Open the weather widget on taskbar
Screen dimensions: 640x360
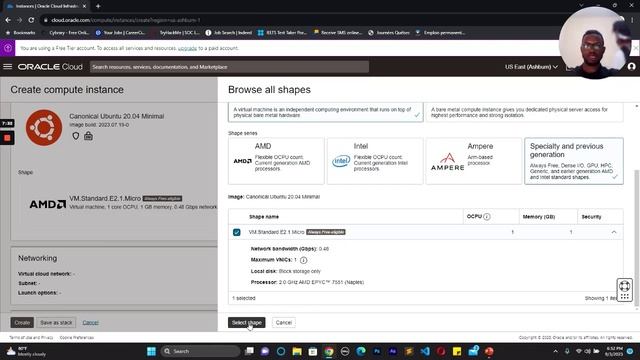coord(26,351)
